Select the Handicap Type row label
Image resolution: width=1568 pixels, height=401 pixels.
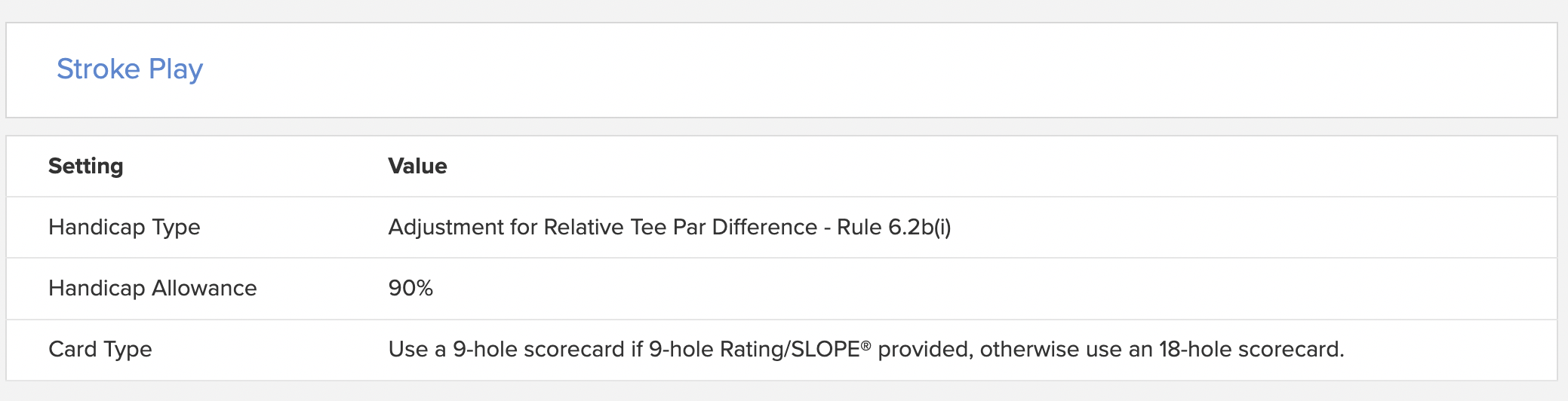(x=125, y=228)
